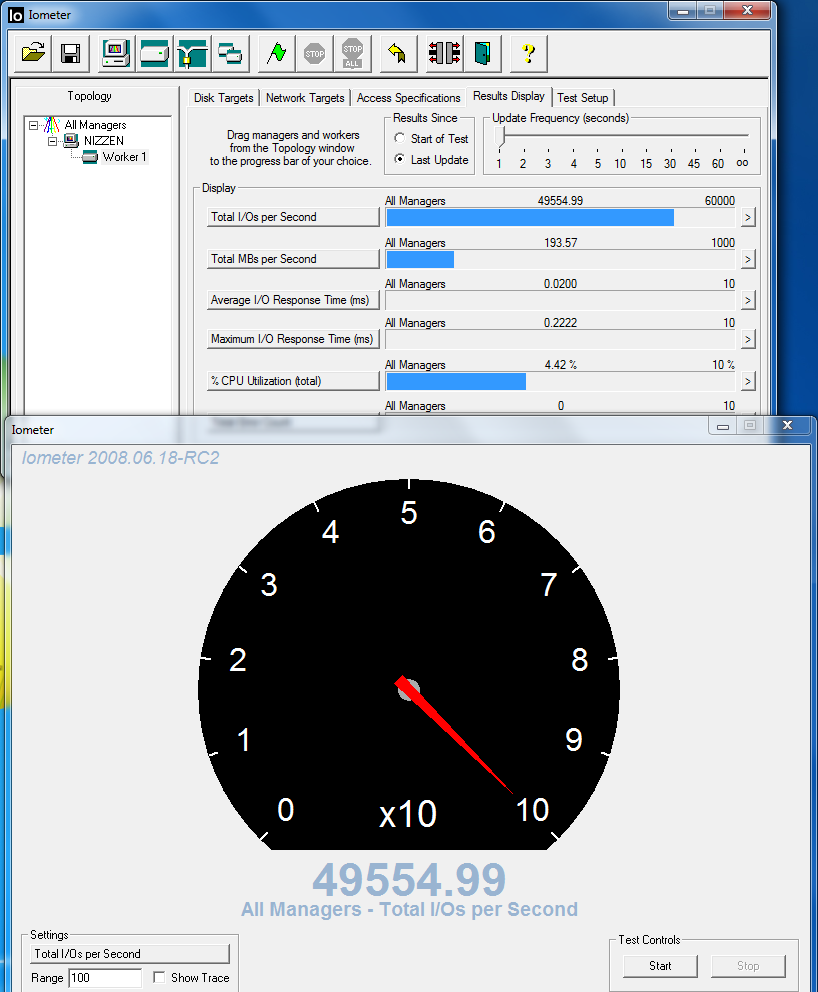Add a new network worker

pyautogui.click(x=192, y=53)
